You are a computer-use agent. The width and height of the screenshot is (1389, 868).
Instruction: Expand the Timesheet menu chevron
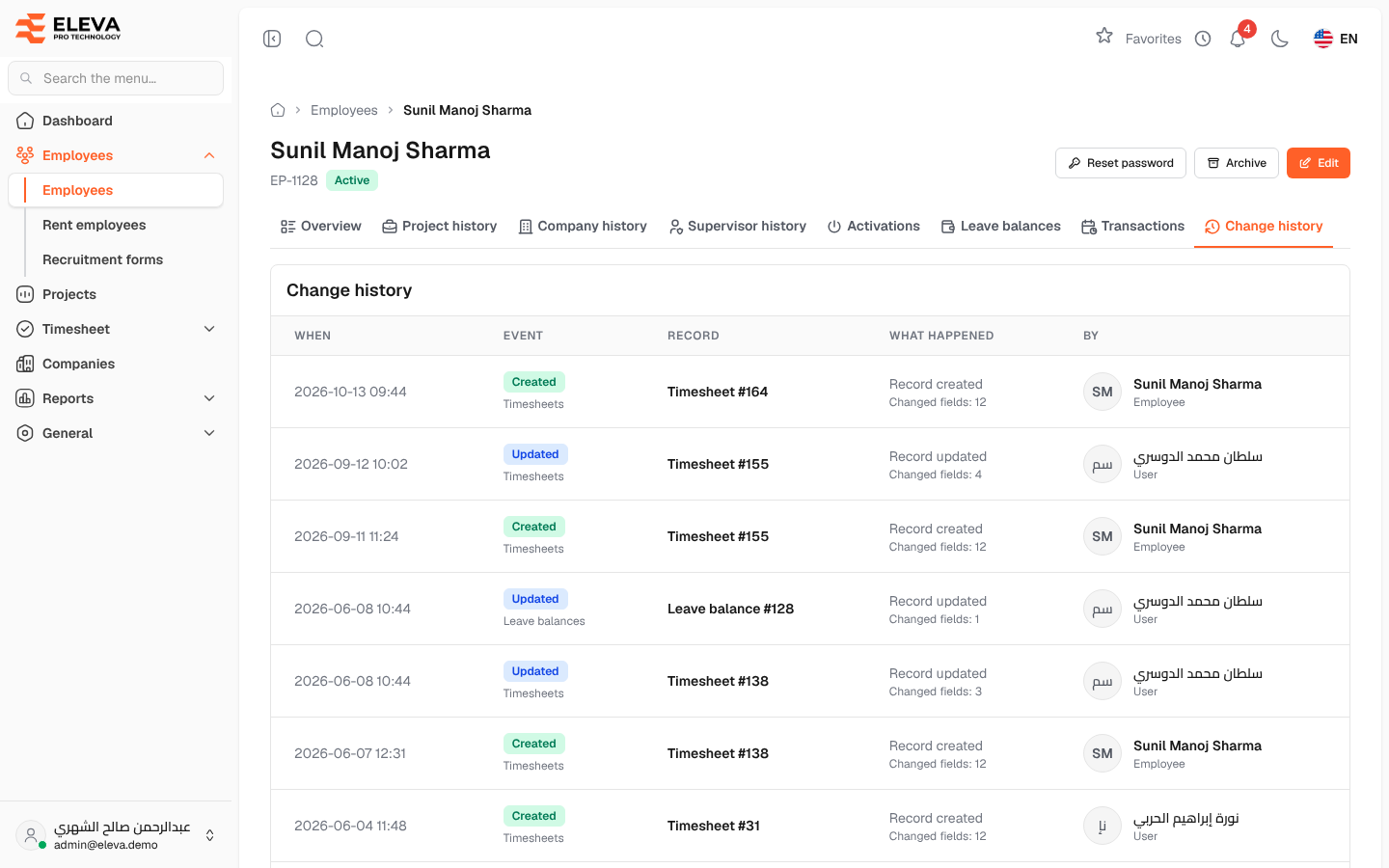209,329
